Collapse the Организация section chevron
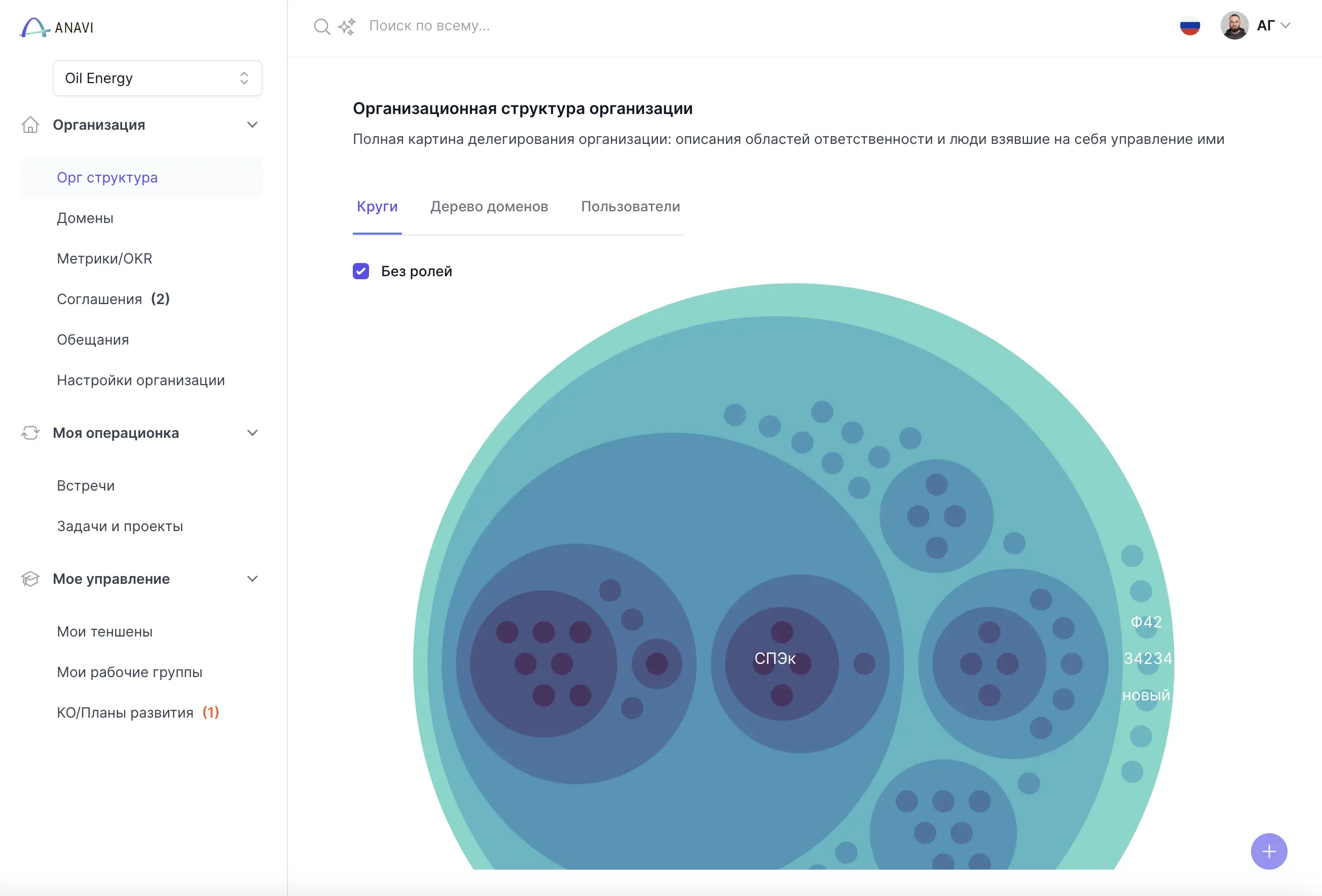Viewport: 1322px width, 896px height. coord(252,125)
